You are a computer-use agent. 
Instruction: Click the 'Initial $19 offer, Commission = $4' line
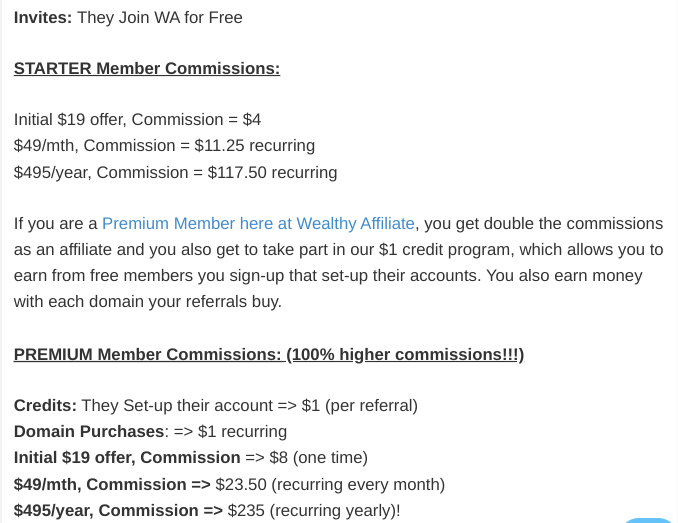pos(138,120)
